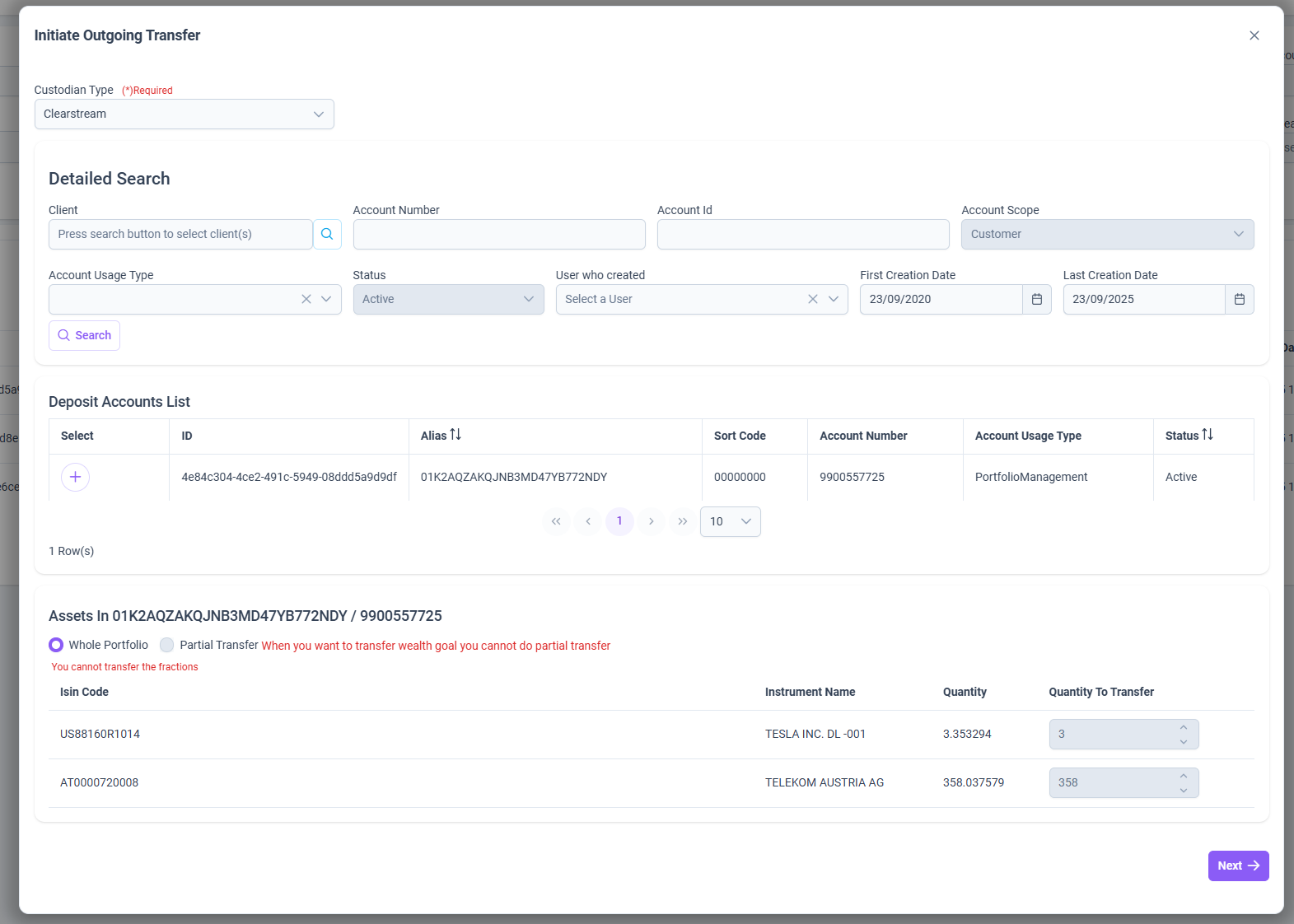Viewport: 1294px width, 924px height.
Task: Click ISIN code US88160R1014
Action: click(100, 734)
